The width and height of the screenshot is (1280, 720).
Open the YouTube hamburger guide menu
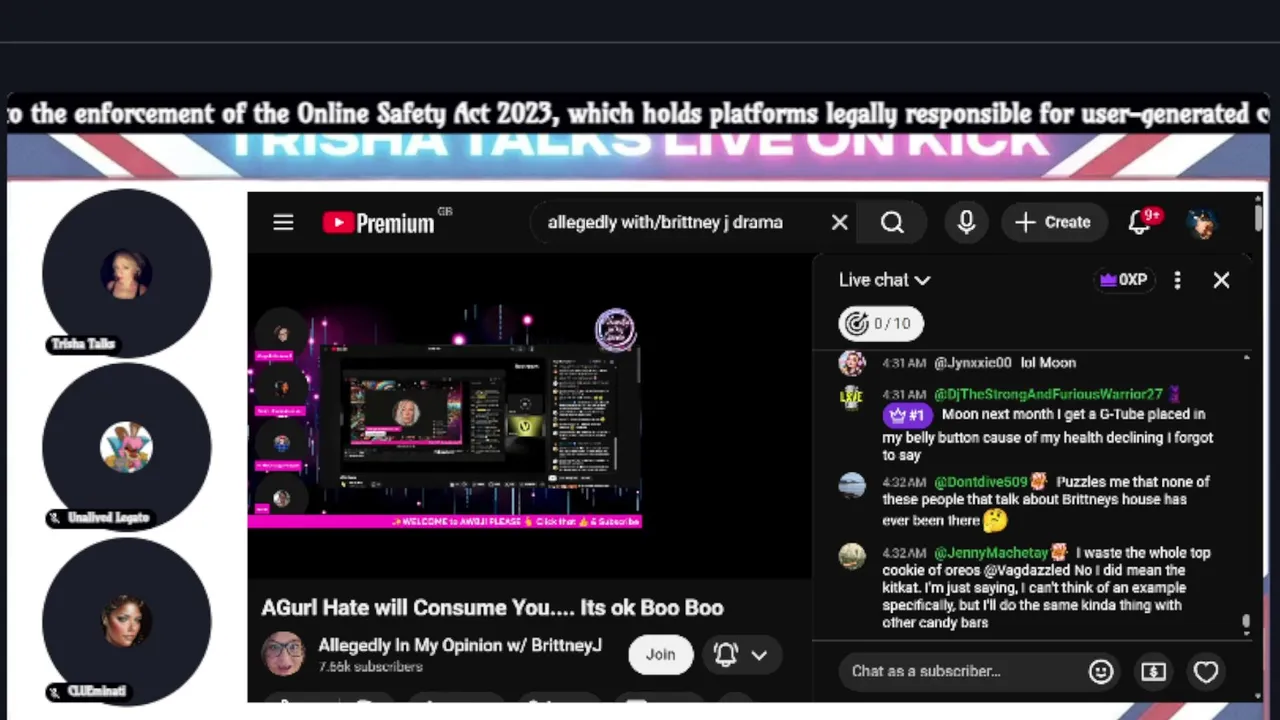coord(283,222)
